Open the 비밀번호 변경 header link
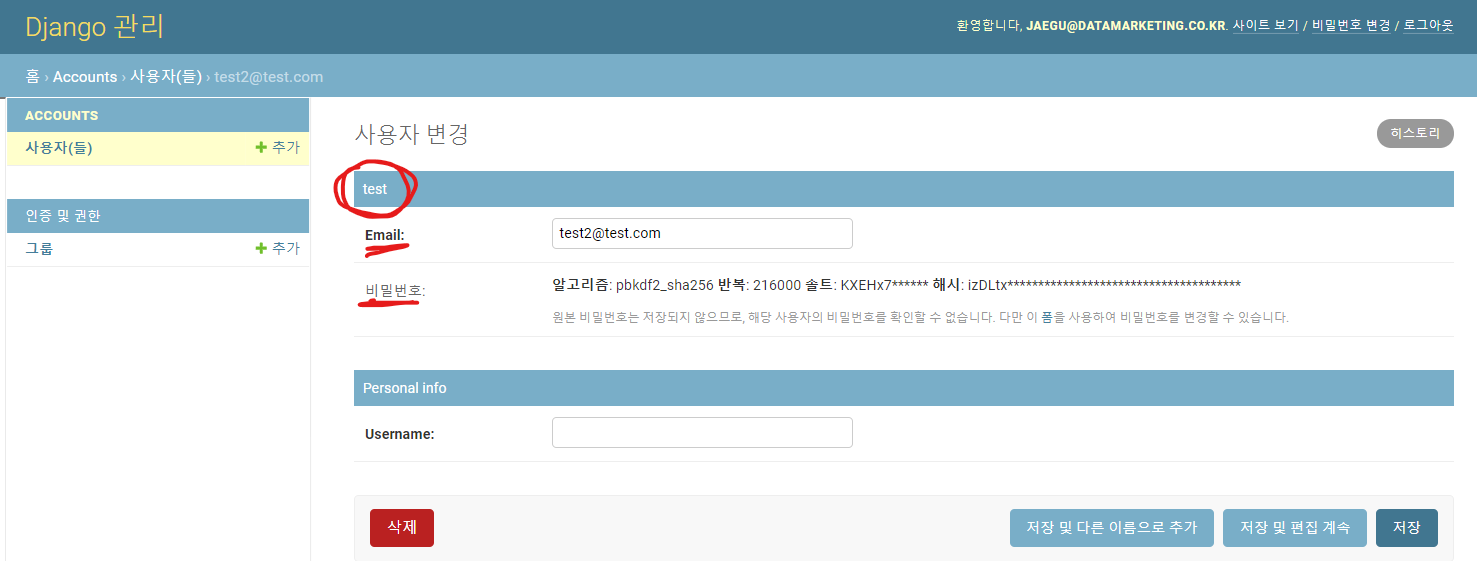This screenshot has width=1477, height=561. (x=1351, y=25)
